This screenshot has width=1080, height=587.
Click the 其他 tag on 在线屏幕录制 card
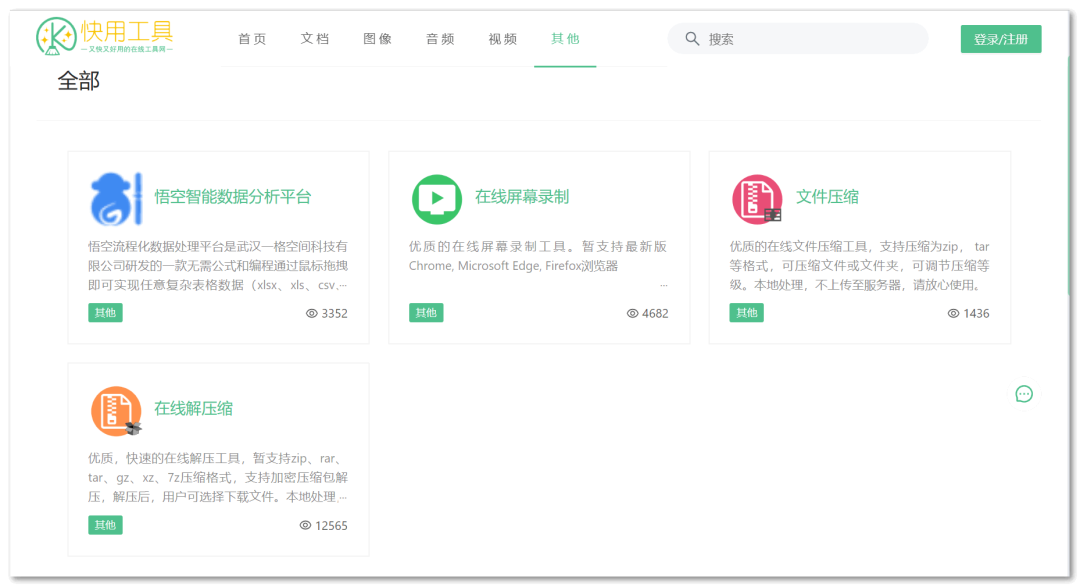coord(426,313)
